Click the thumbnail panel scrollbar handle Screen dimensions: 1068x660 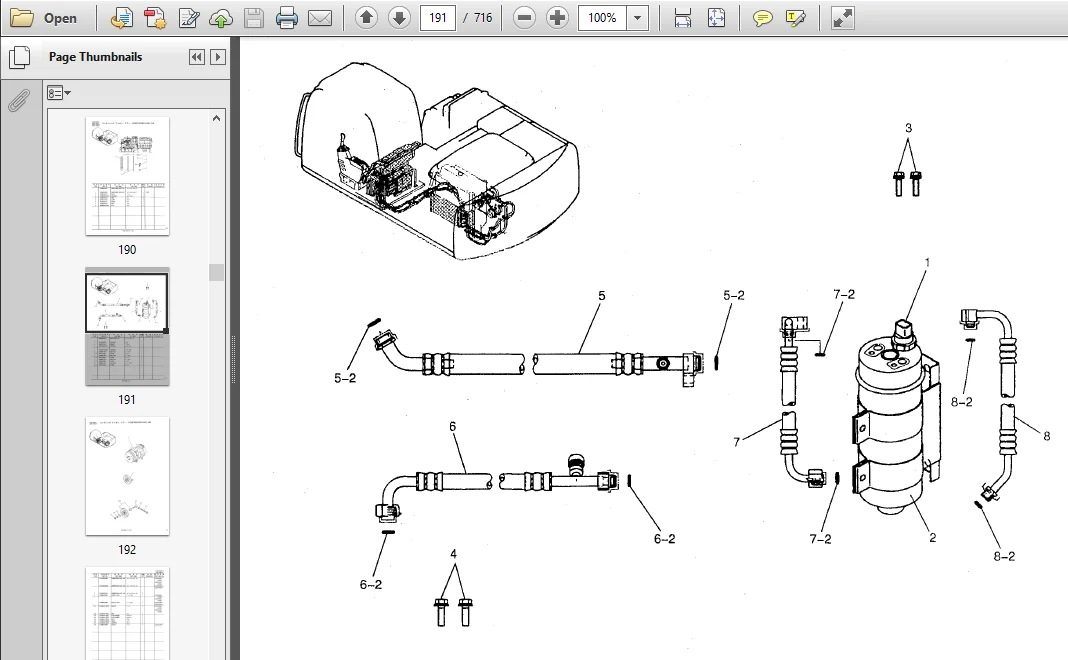[x=217, y=272]
